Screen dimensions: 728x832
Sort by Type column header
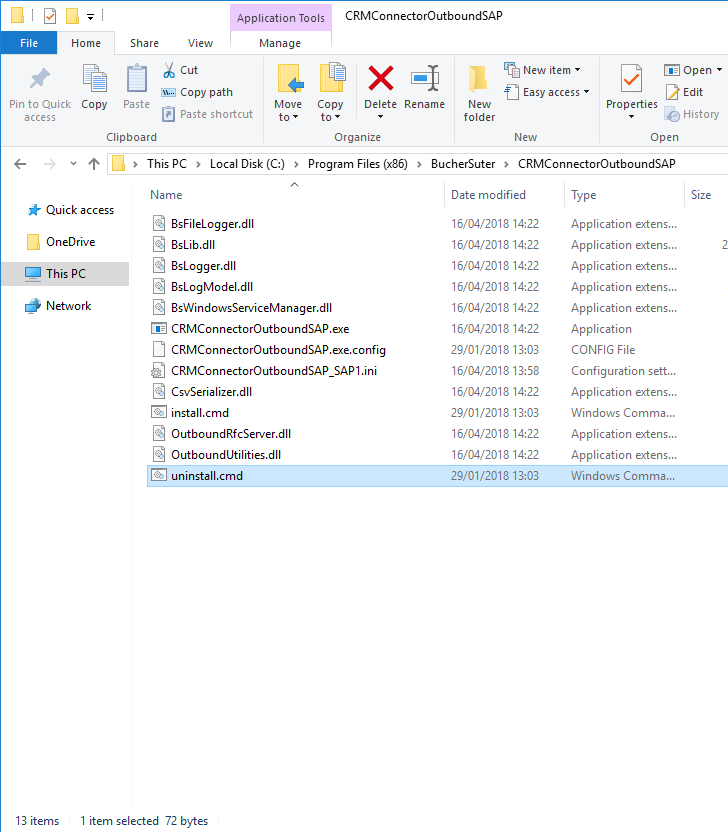[584, 195]
